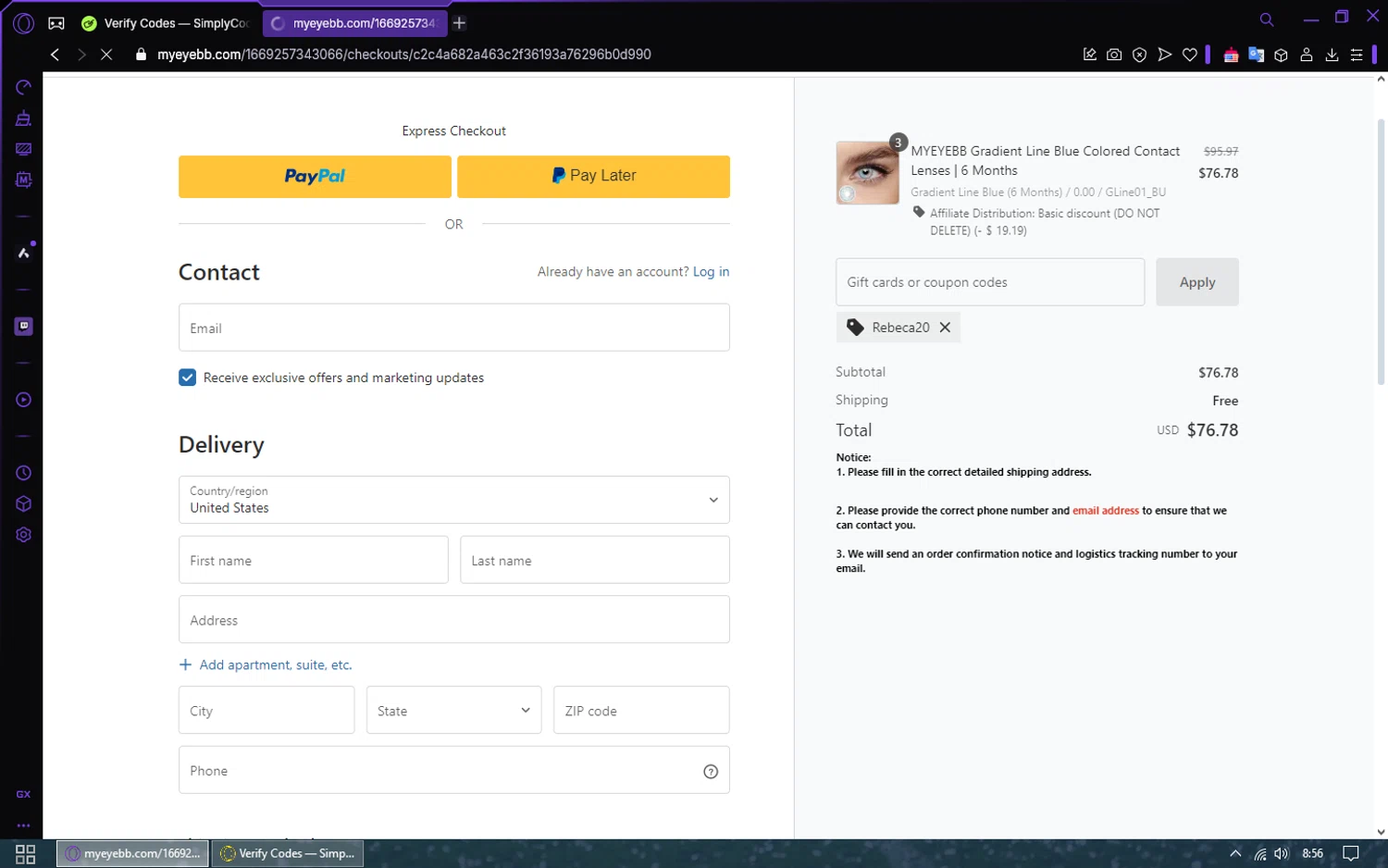Image resolution: width=1388 pixels, height=868 pixels.
Task: Search tabs with the magnifier icon
Action: pyautogui.click(x=1267, y=19)
